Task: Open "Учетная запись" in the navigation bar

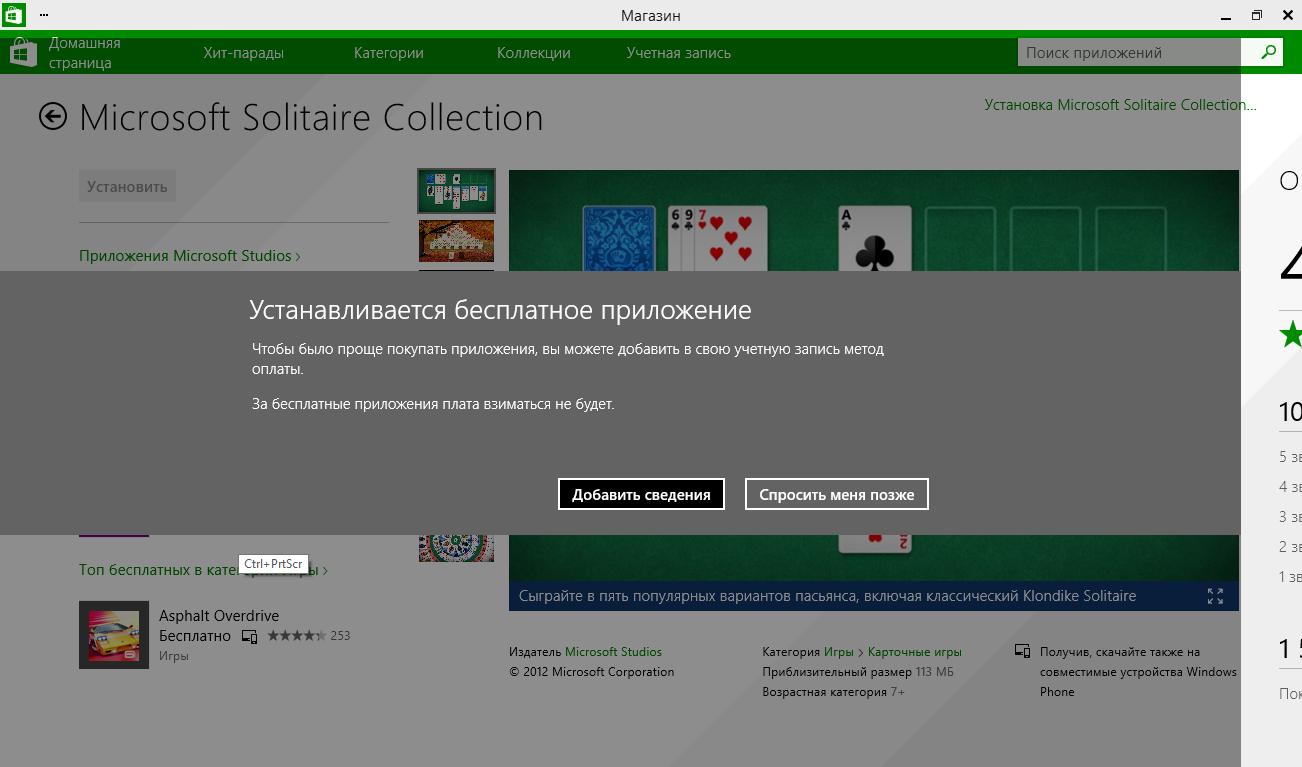Action: (x=678, y=53)
